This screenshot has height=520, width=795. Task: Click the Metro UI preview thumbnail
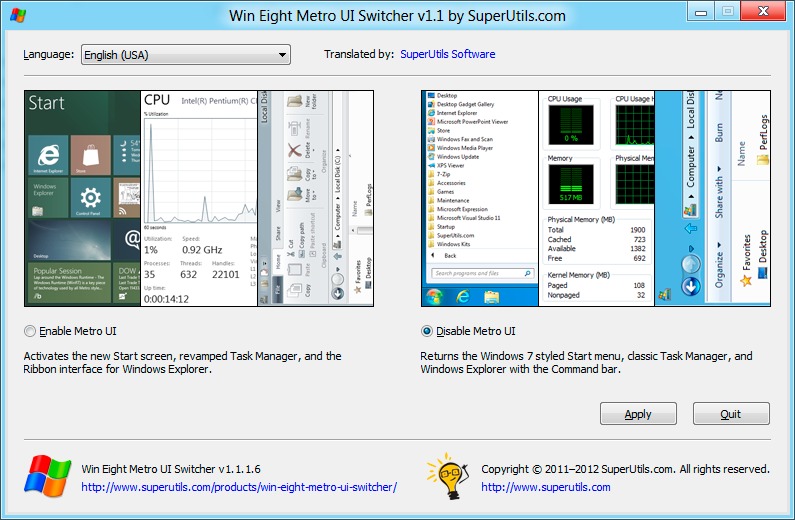(198, 198)
